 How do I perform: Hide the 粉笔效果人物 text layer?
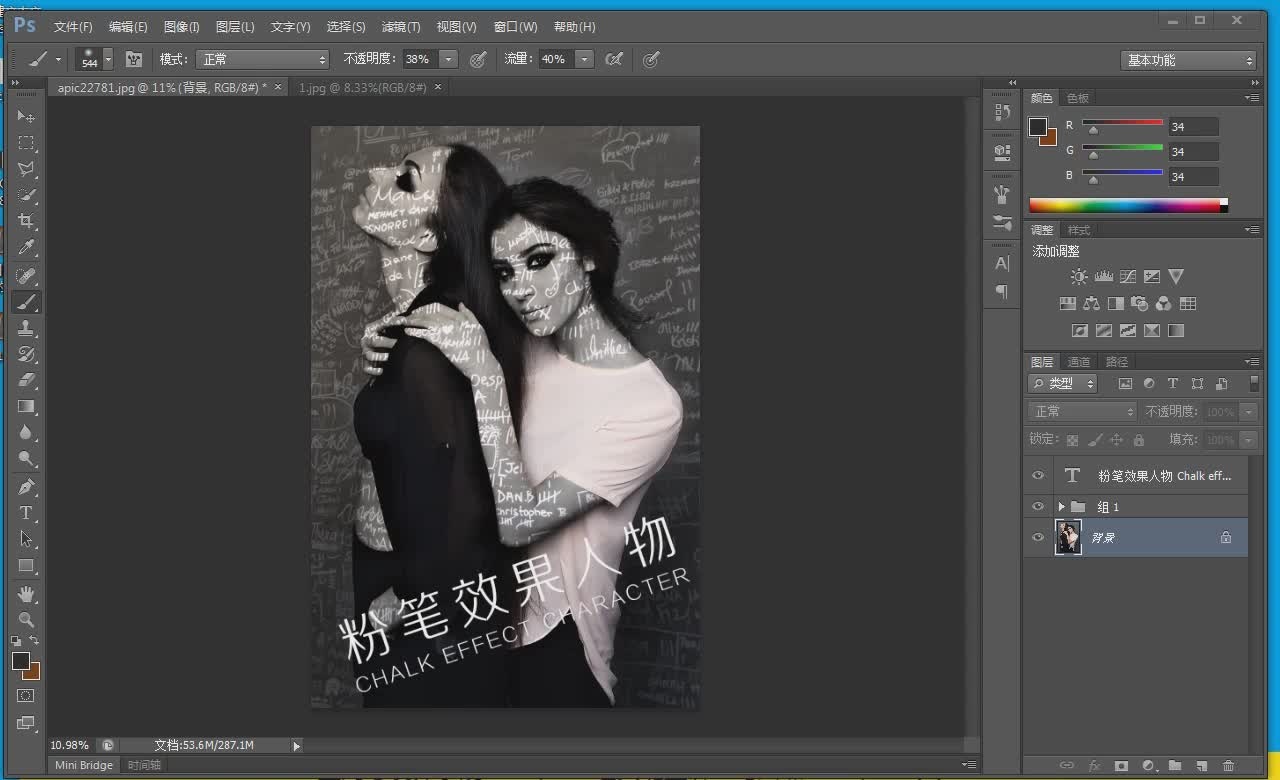click(1038, 476)
